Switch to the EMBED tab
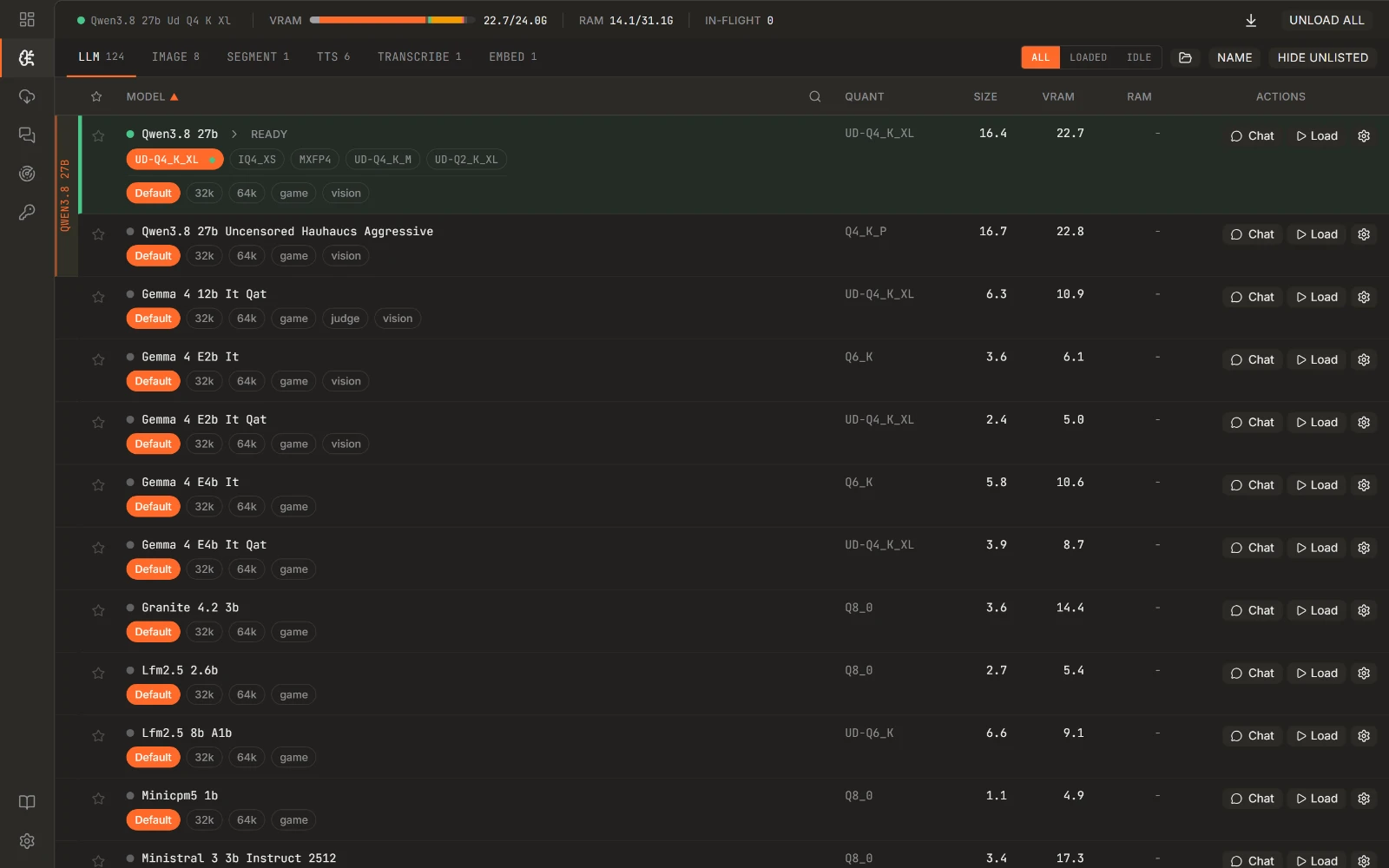1389x868 pixels. pos(513,56)
